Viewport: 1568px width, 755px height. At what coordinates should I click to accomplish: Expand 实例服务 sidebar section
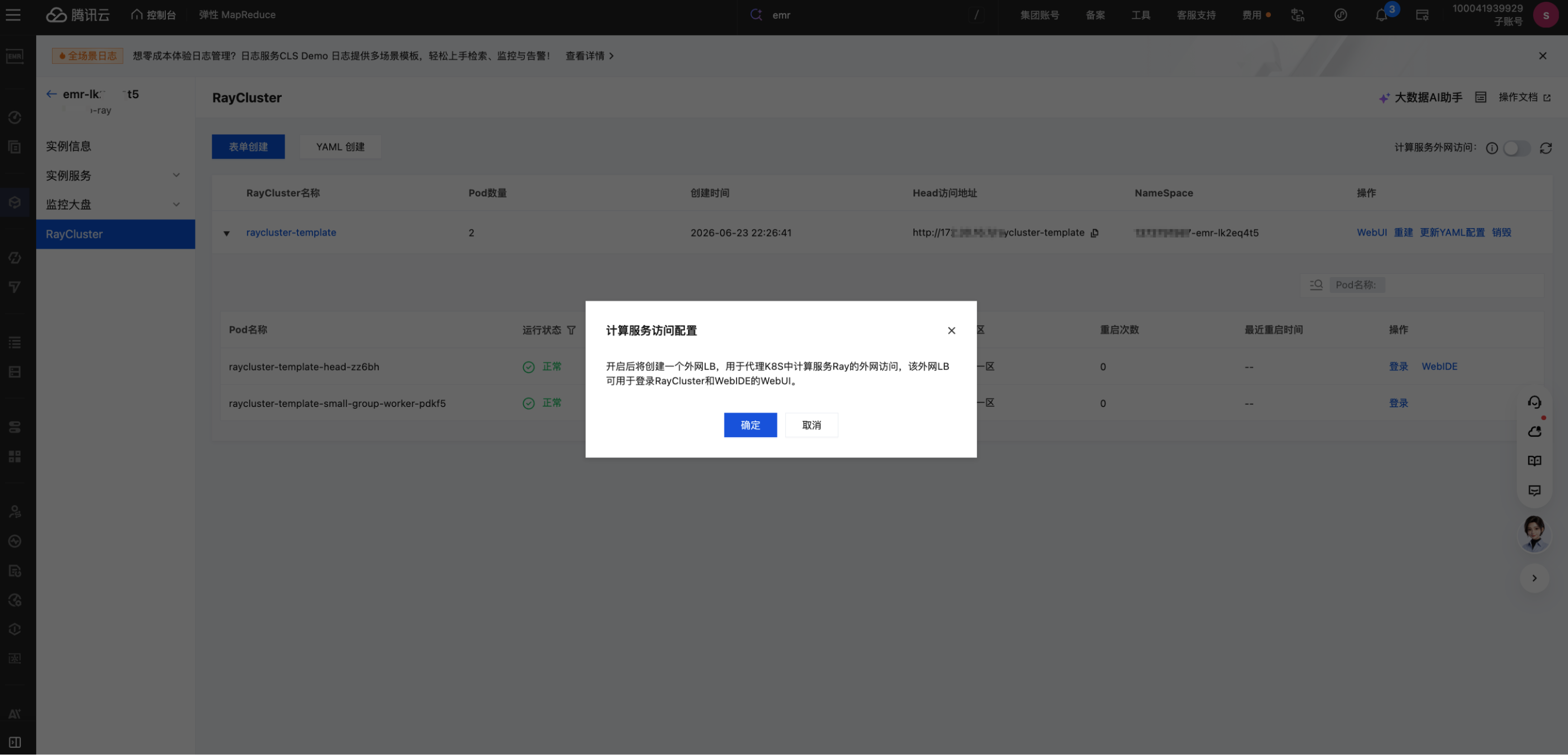coord(115,175)
